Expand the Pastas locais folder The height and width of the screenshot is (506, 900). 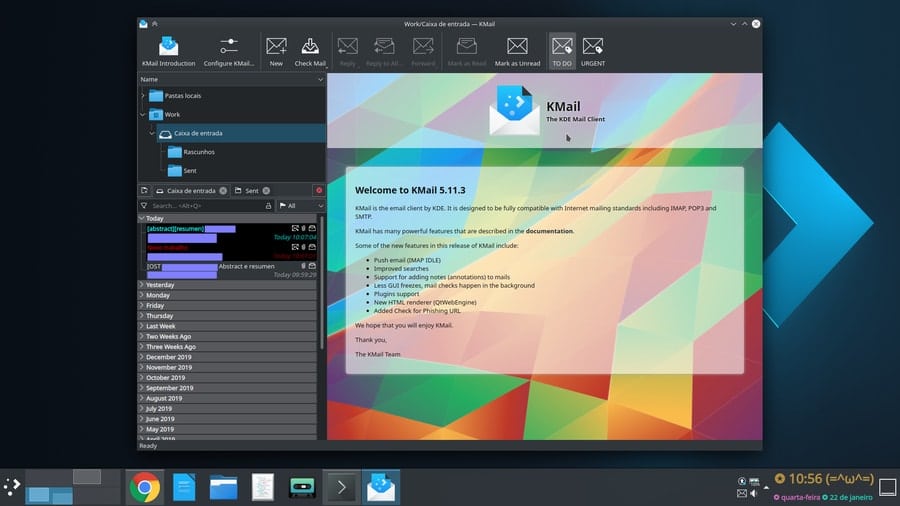coord(143,96)
